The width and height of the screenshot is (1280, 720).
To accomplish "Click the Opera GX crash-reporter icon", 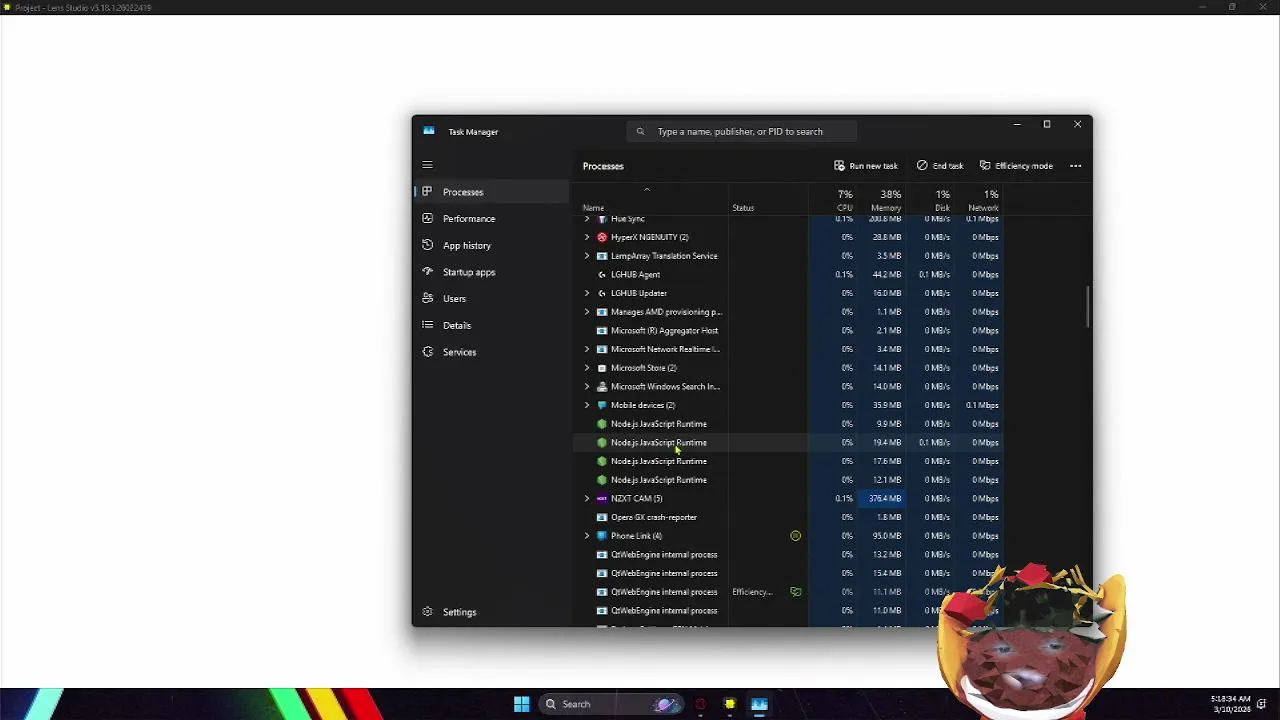I will point(602,517).
